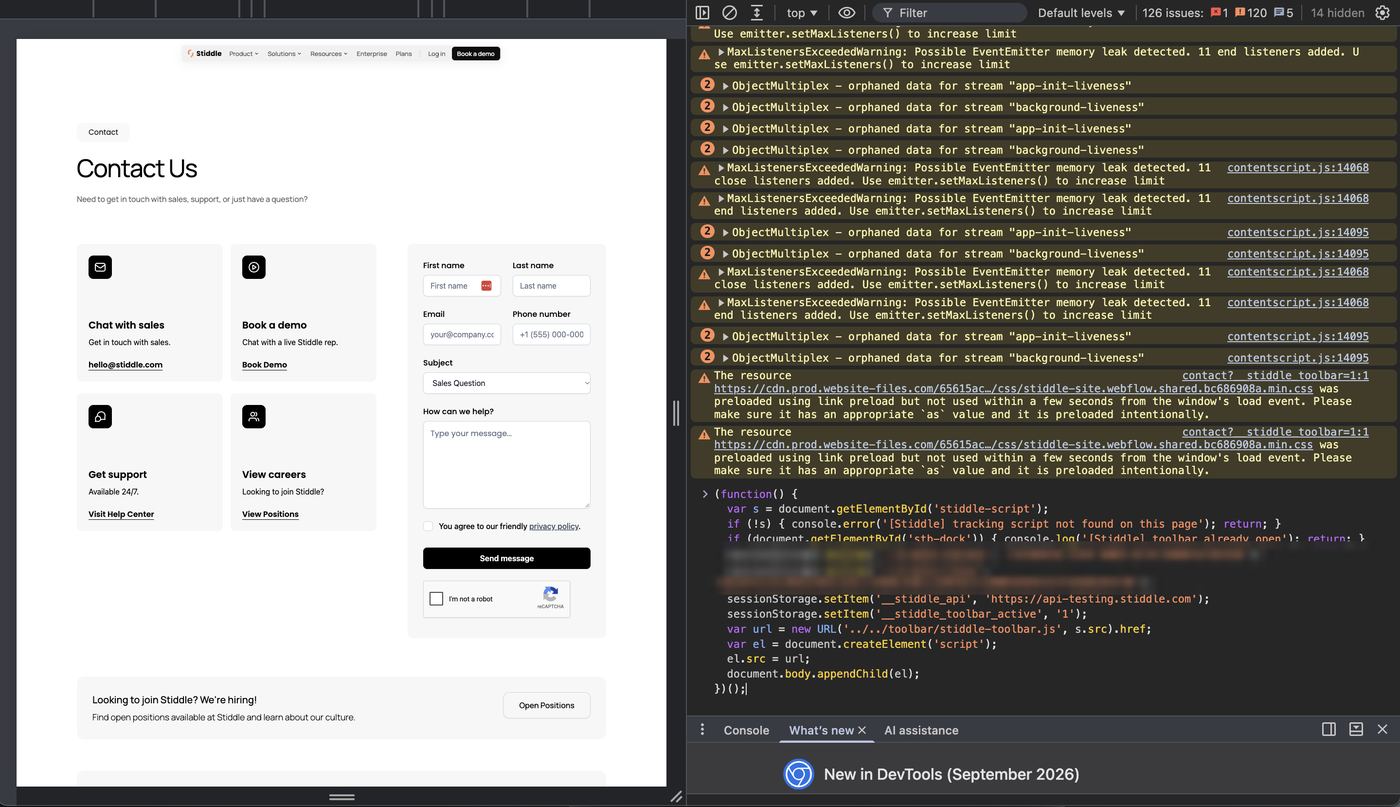Screen dimensions: 1400x807
Task: Open the Visit Help Center link
Action: pos(121,514)
